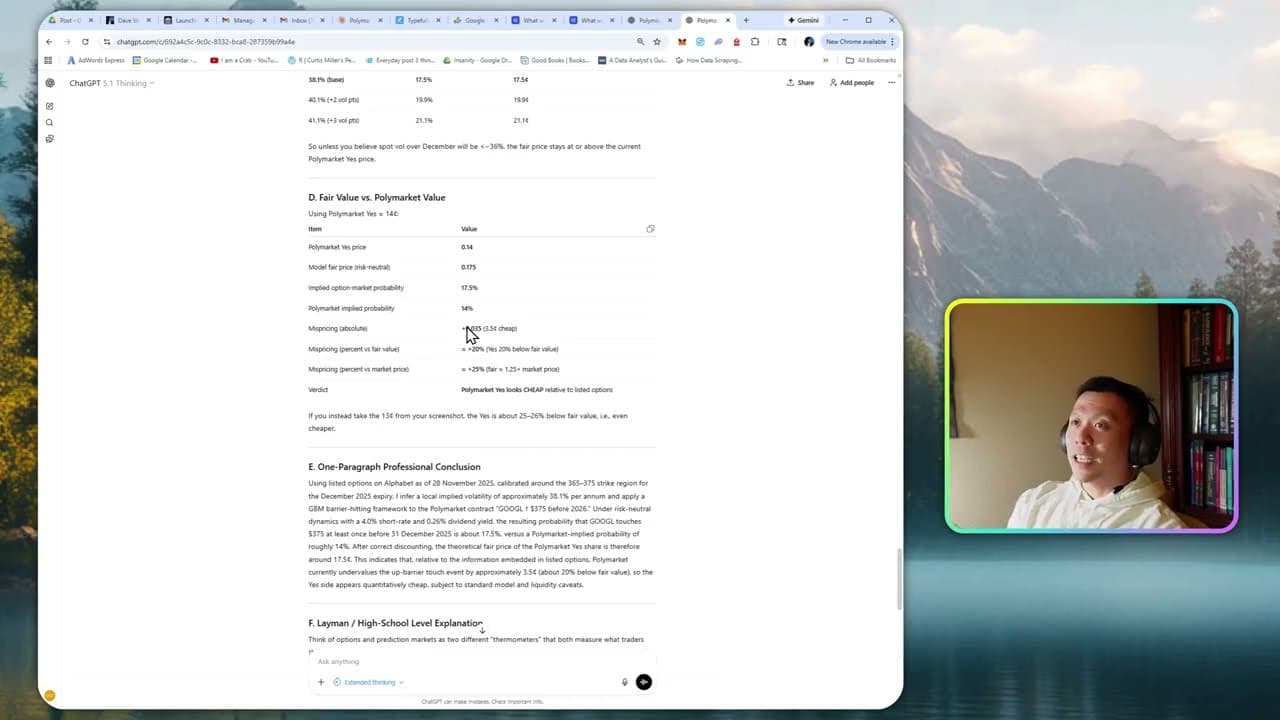1280x720 pixels.
Task: Open the Good Books bookmark
Action: pos(555,60)
